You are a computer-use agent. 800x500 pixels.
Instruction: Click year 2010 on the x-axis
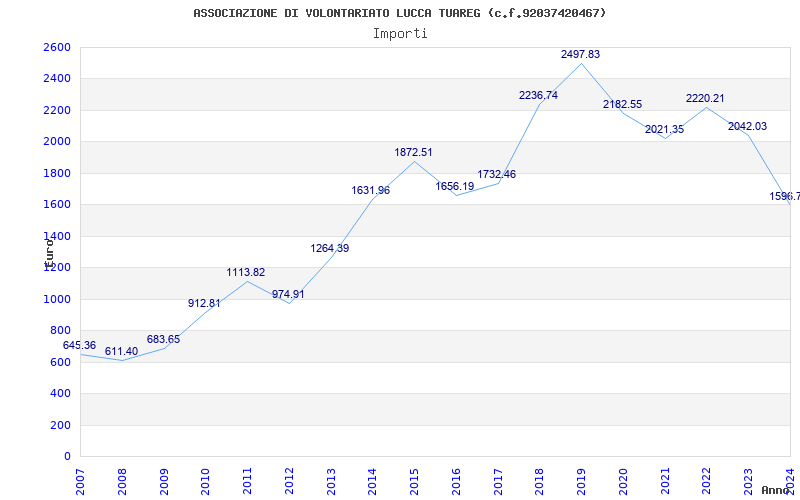(x=206, y=482)
